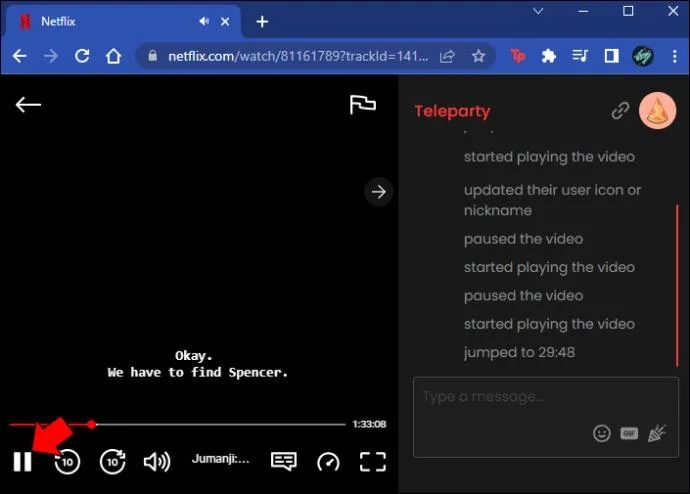Open subtitles and audio options

tap(284, 461)
